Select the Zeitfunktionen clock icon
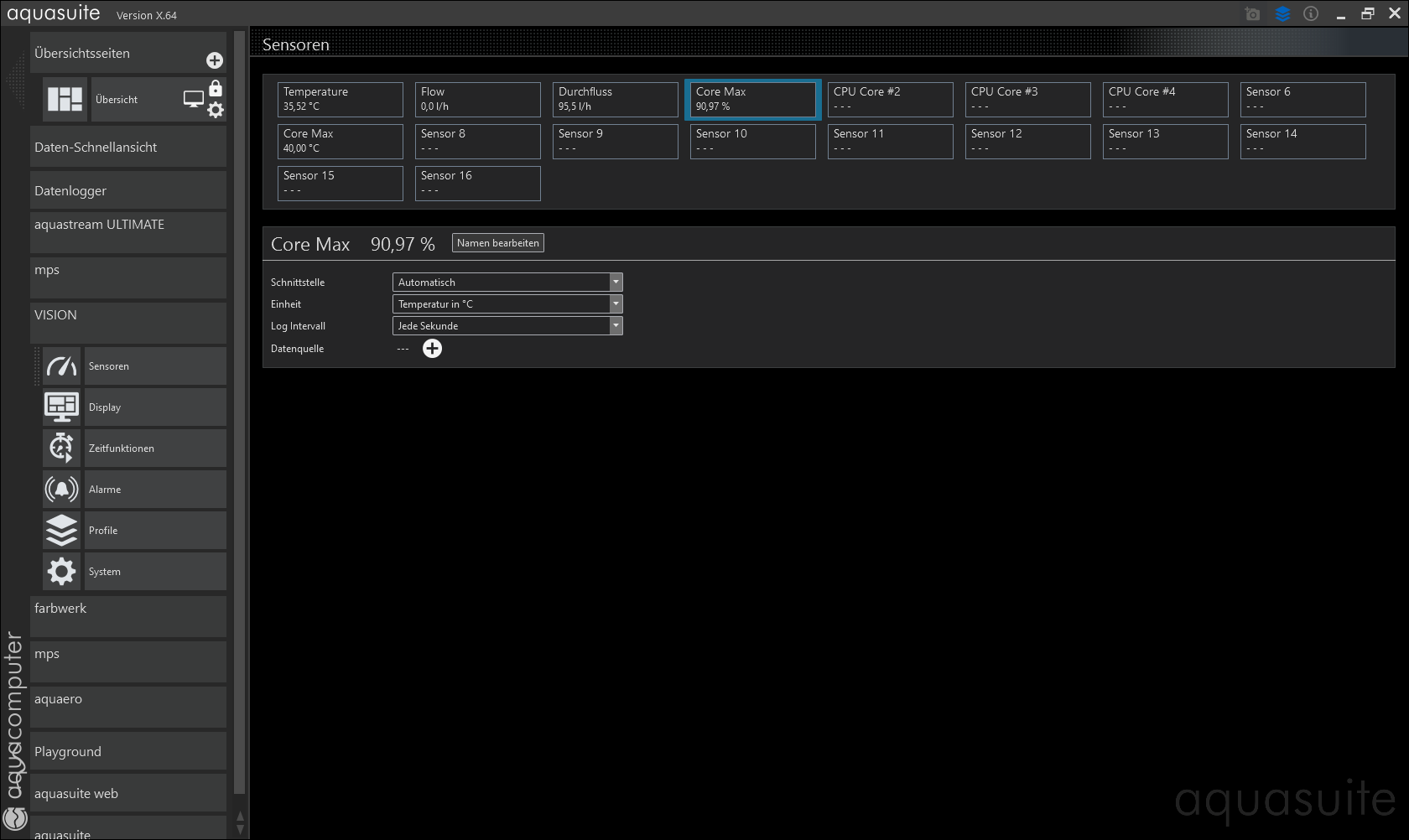Viewport: 1409px width, 840px height. point(61,449)
